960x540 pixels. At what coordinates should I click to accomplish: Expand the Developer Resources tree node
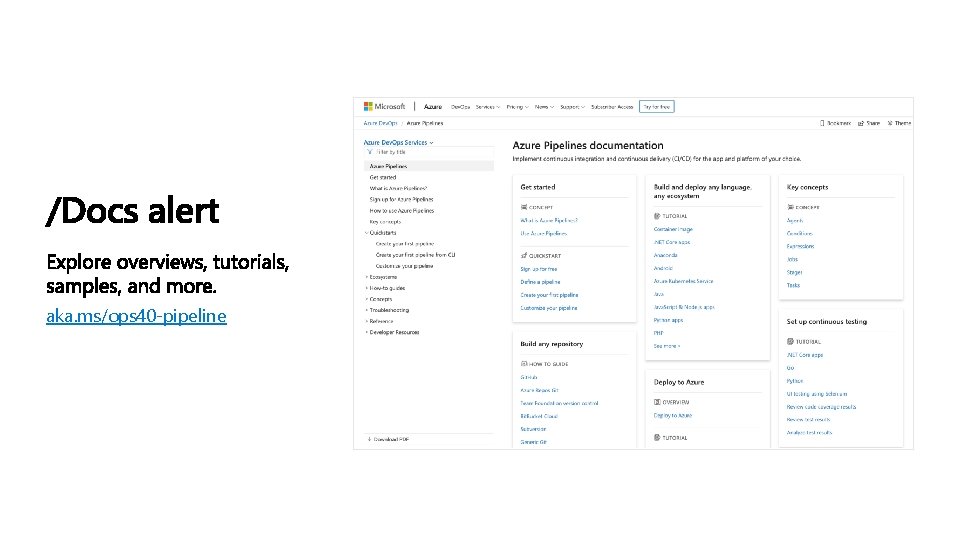(367, 332)
